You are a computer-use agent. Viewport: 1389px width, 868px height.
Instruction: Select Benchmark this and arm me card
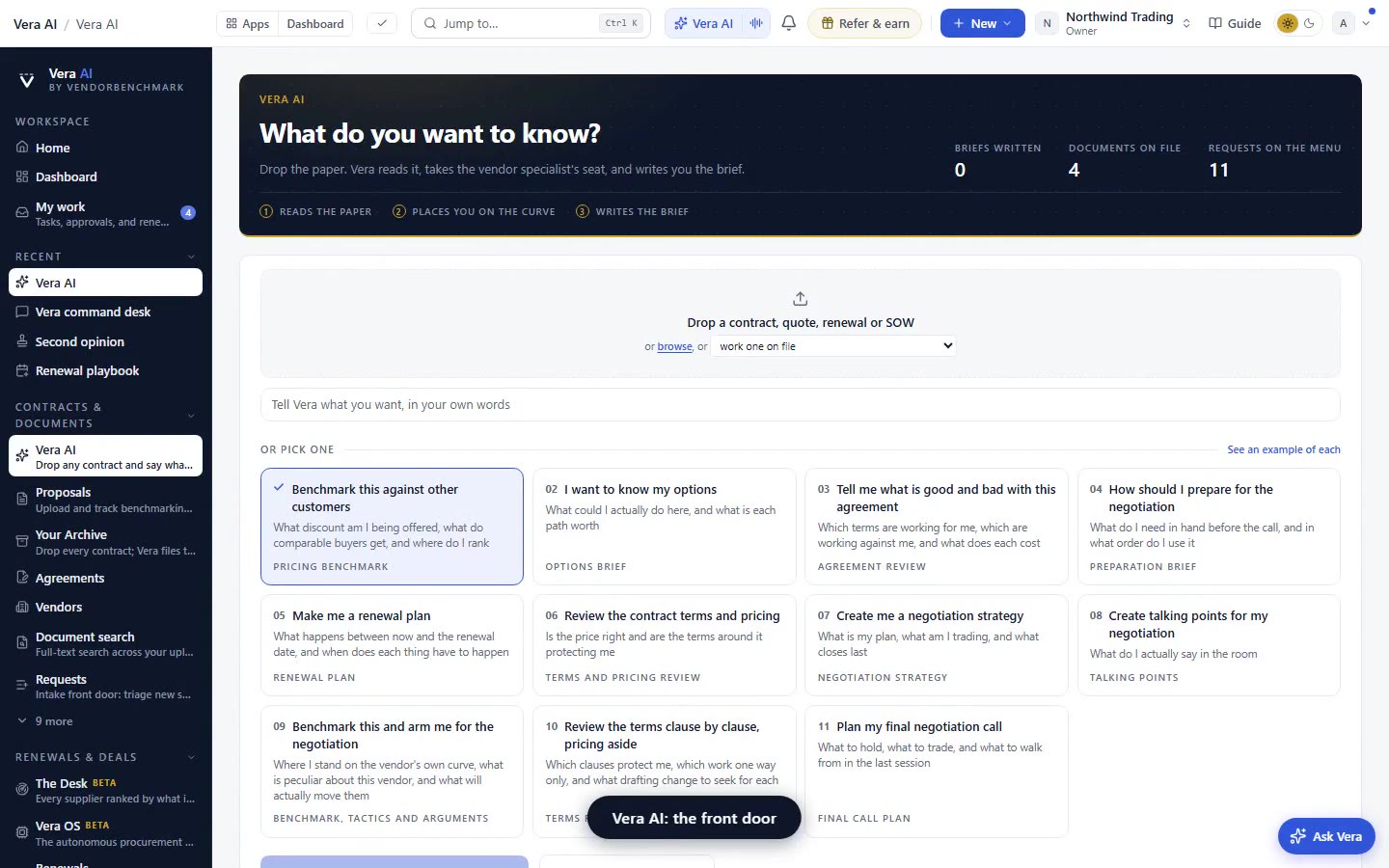coord(392,772)
